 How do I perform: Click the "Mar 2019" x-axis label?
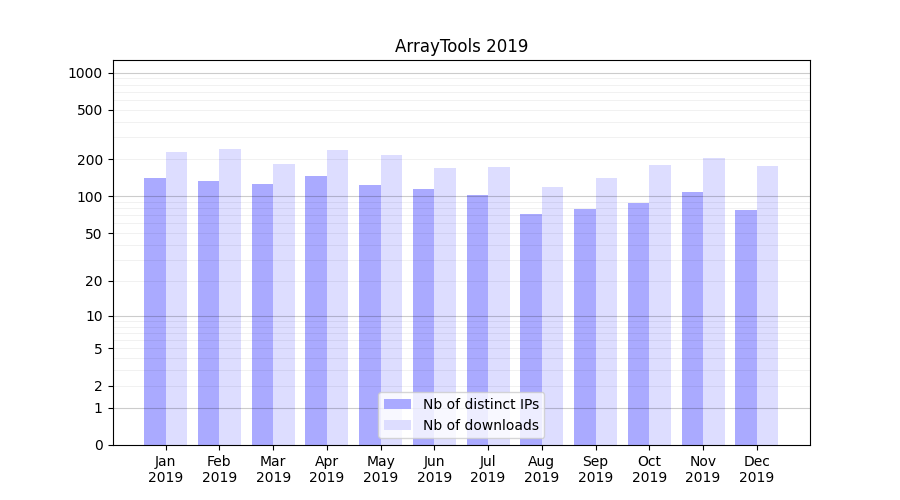click(273, 469)
